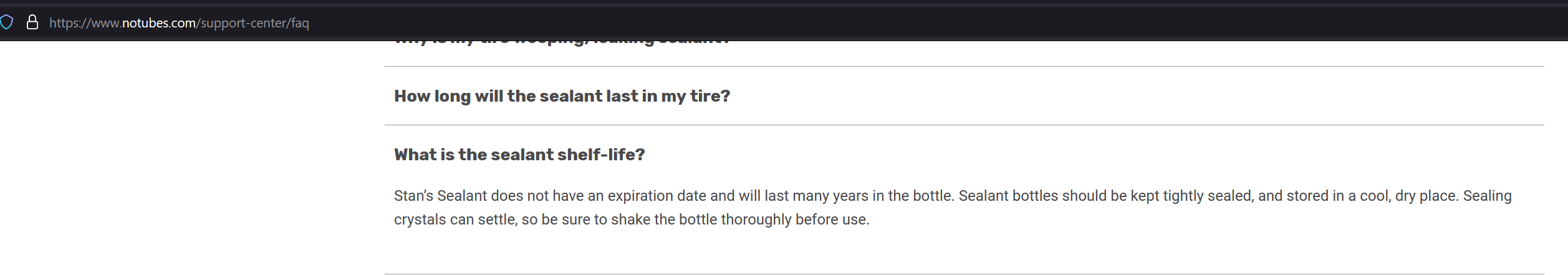Expand "How long will the sealant last" question
The image size is (1568, 275).
[562, 96]
